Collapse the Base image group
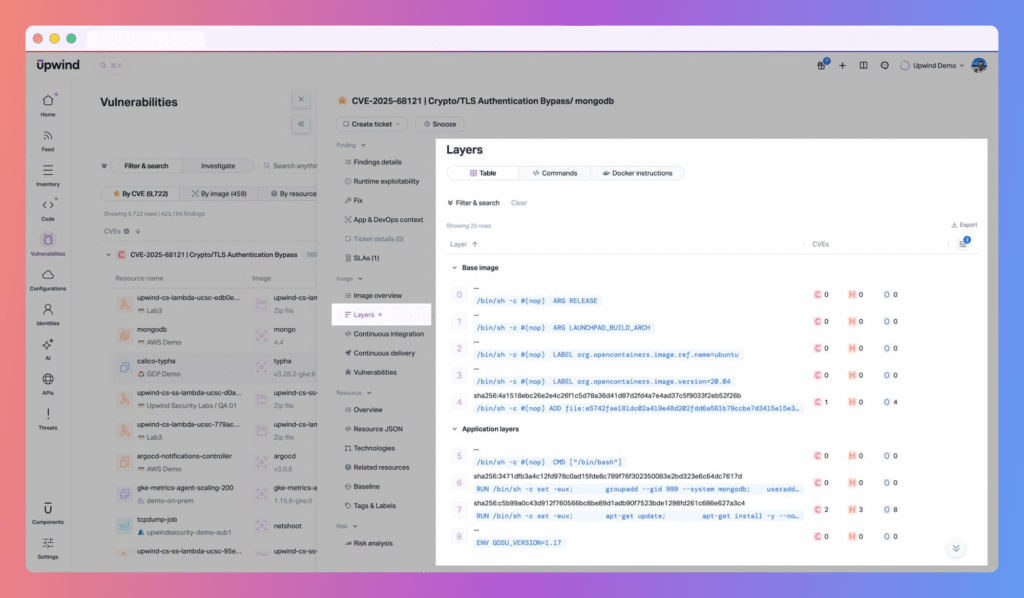 click(453, 268)
